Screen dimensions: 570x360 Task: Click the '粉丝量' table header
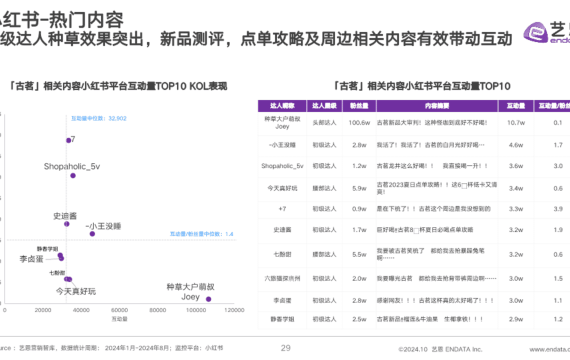(359, 106)
